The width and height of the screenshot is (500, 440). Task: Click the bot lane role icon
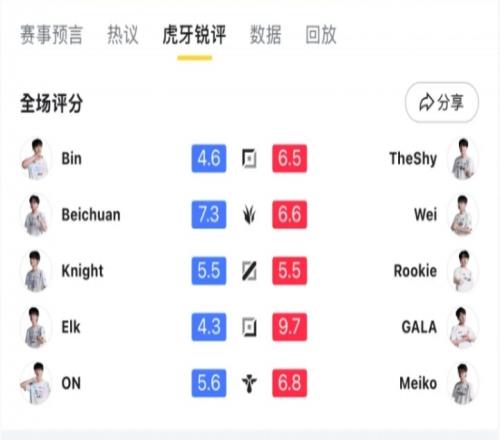click(x=249, y=327)
